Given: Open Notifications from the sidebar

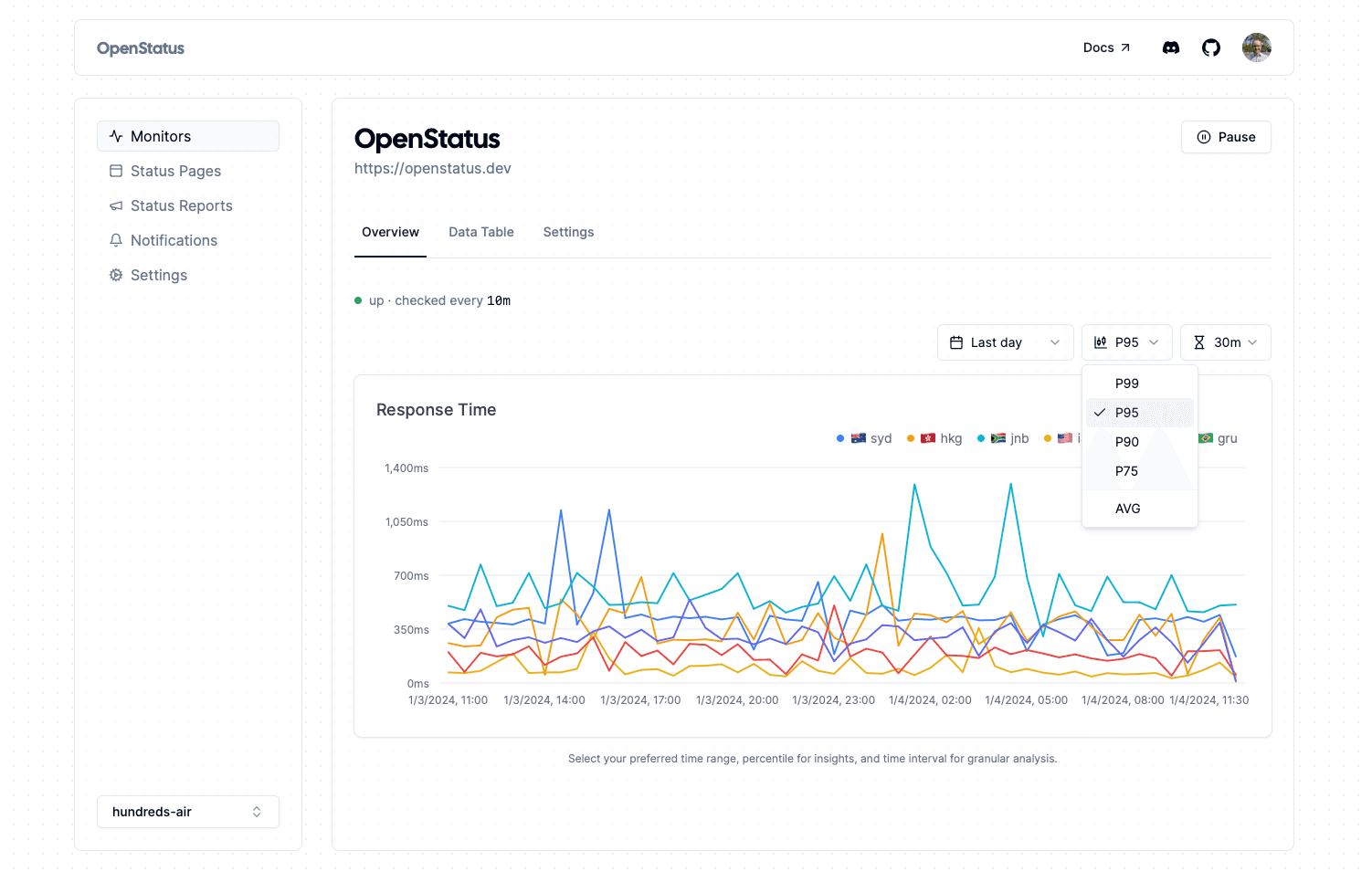Looking at the screenshot, I should pos(174,240).
